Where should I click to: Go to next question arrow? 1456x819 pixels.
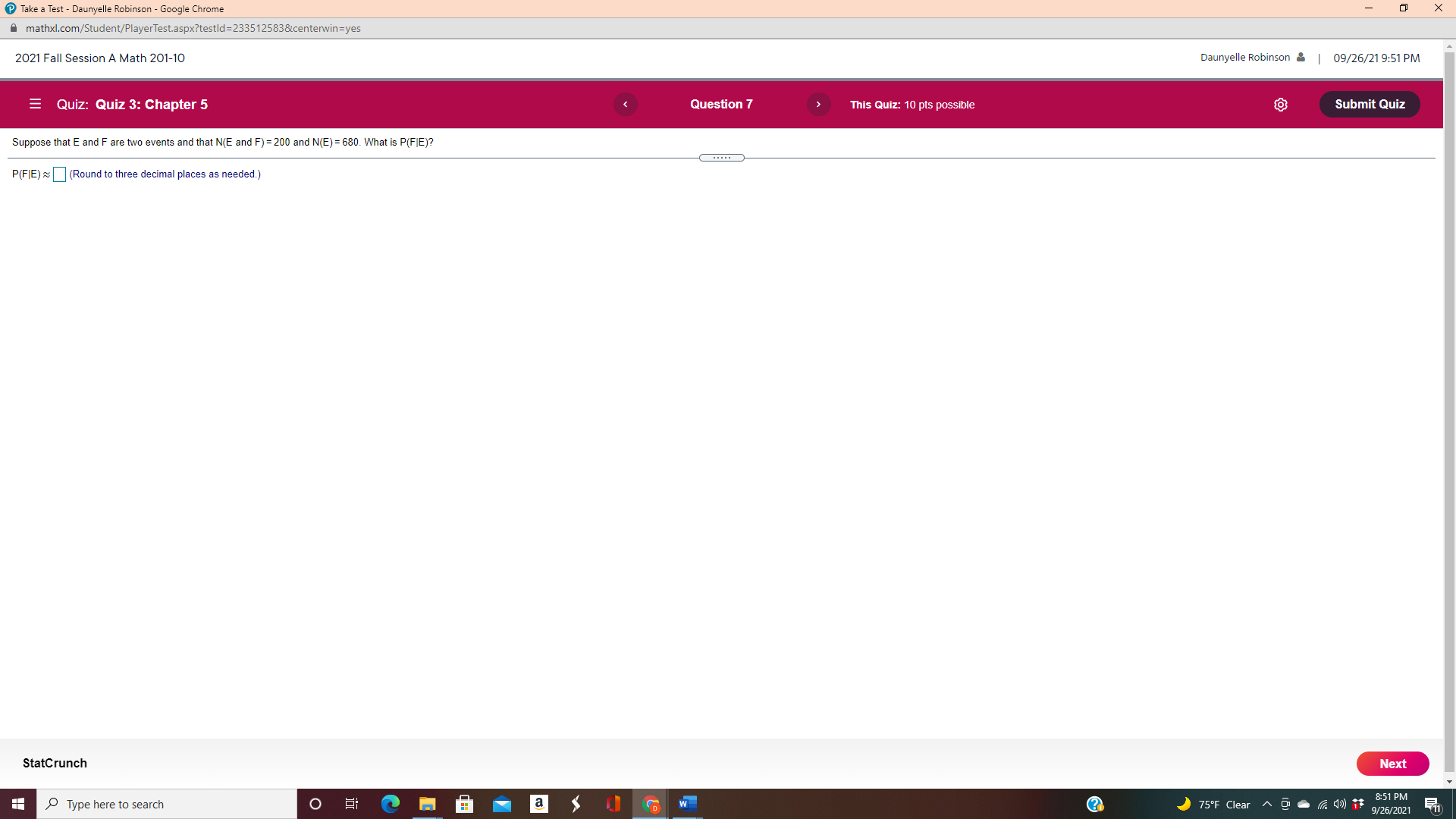pyautogui.click(x=818, y=105)
